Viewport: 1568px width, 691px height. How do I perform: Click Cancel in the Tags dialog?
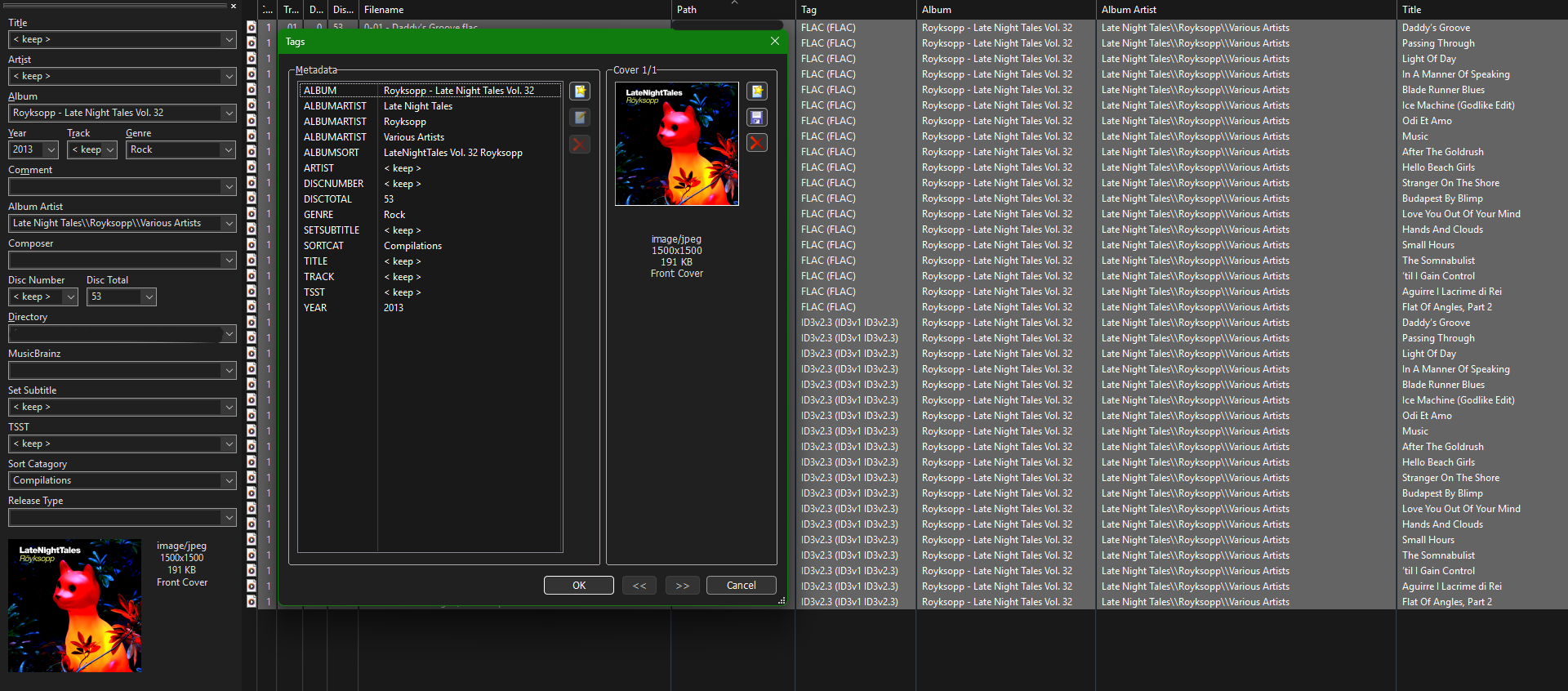point(741,586)
